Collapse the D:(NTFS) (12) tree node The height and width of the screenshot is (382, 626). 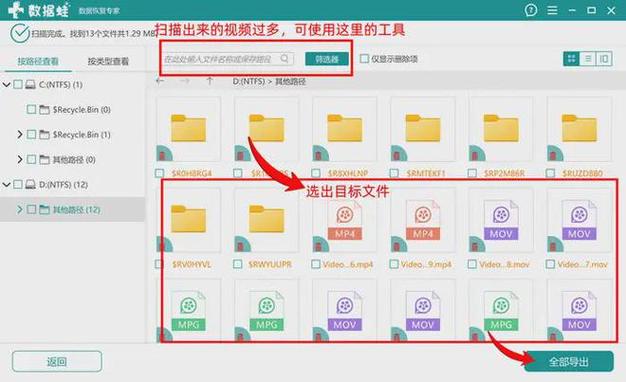(x=6, y=184)
